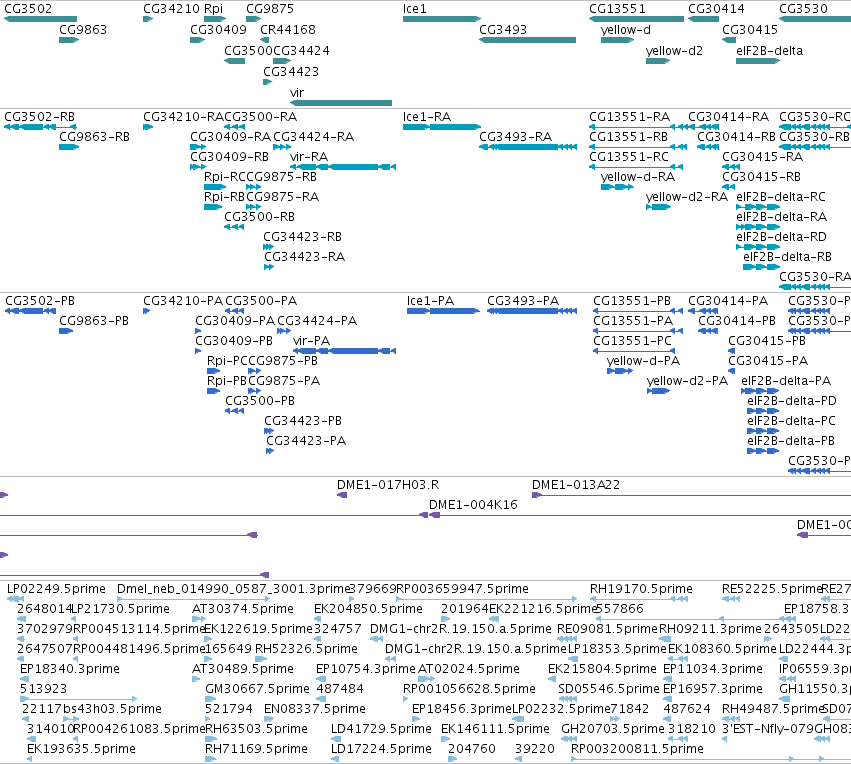Click the CG3502-PB protein label
The width and height of the screenshot is (851, 764).
(40, 301)
